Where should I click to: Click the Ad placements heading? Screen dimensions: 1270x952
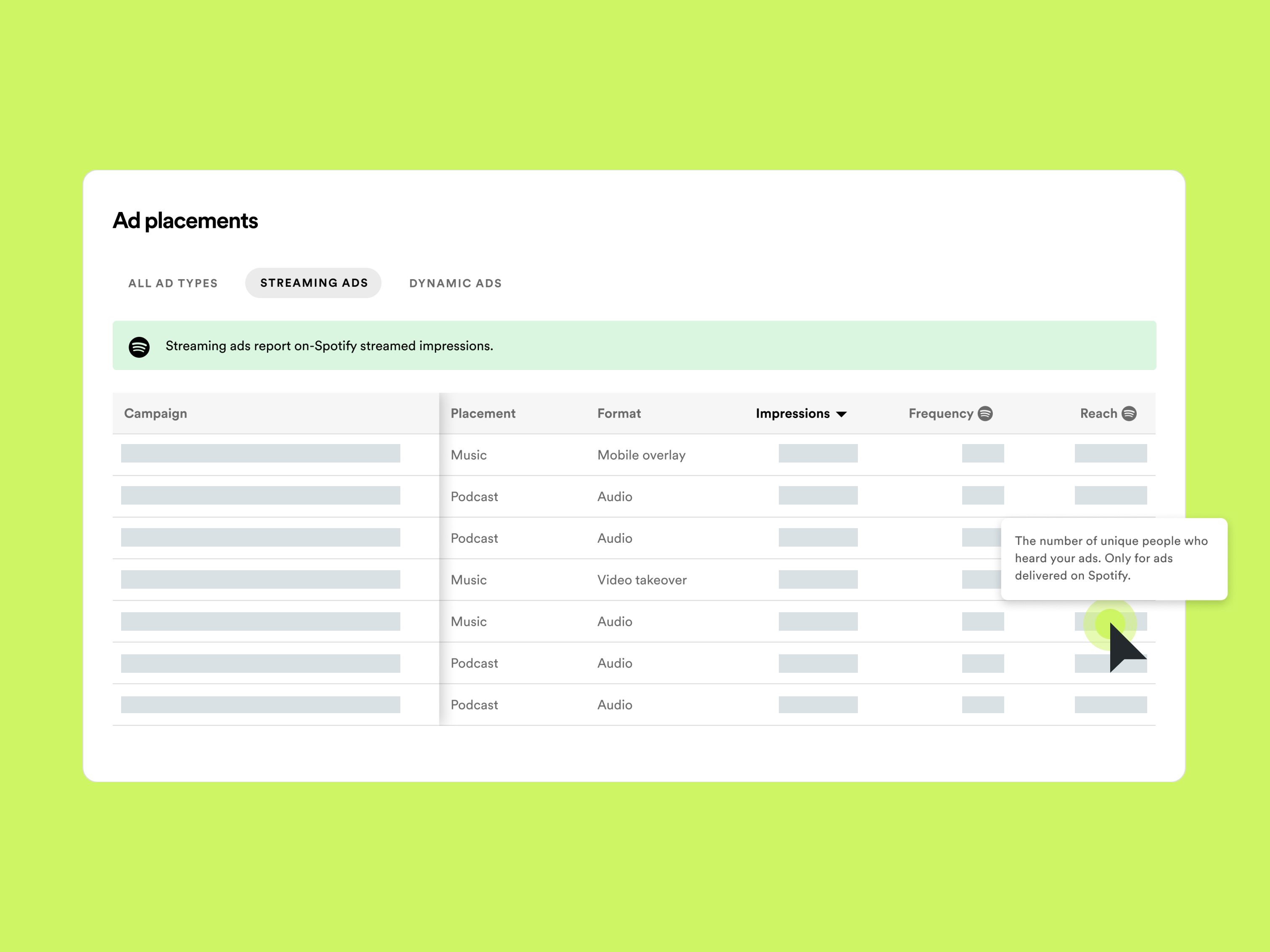click(185, 221)
